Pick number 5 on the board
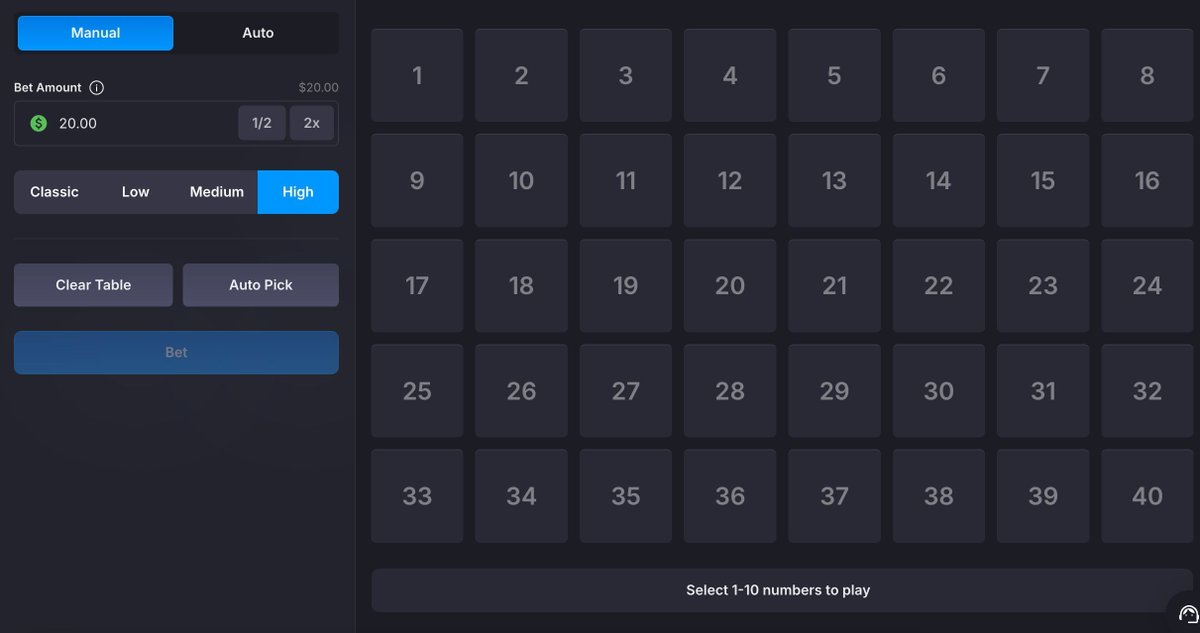1200x633 pixels. coord(834,76)
